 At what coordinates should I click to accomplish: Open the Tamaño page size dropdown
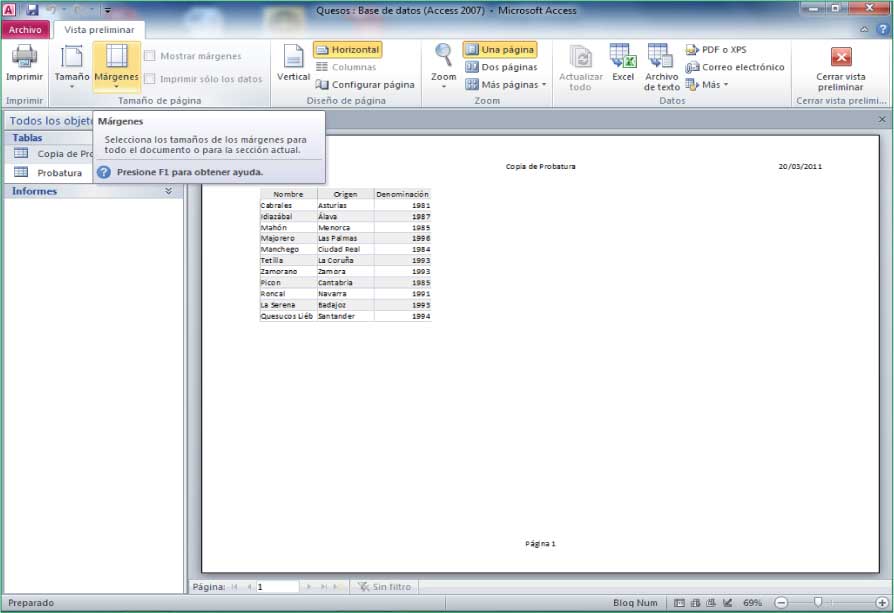72,66
